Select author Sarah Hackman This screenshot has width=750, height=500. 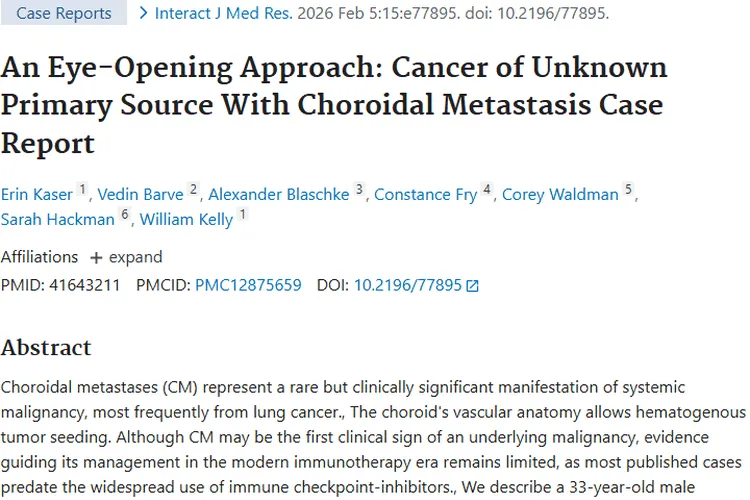58,219
